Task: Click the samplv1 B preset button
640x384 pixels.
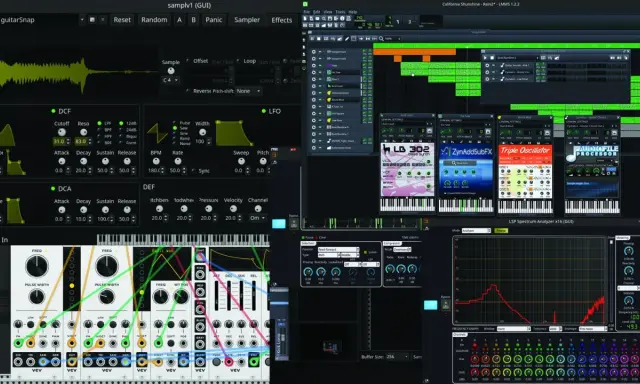Action: [x=193, y=20]
